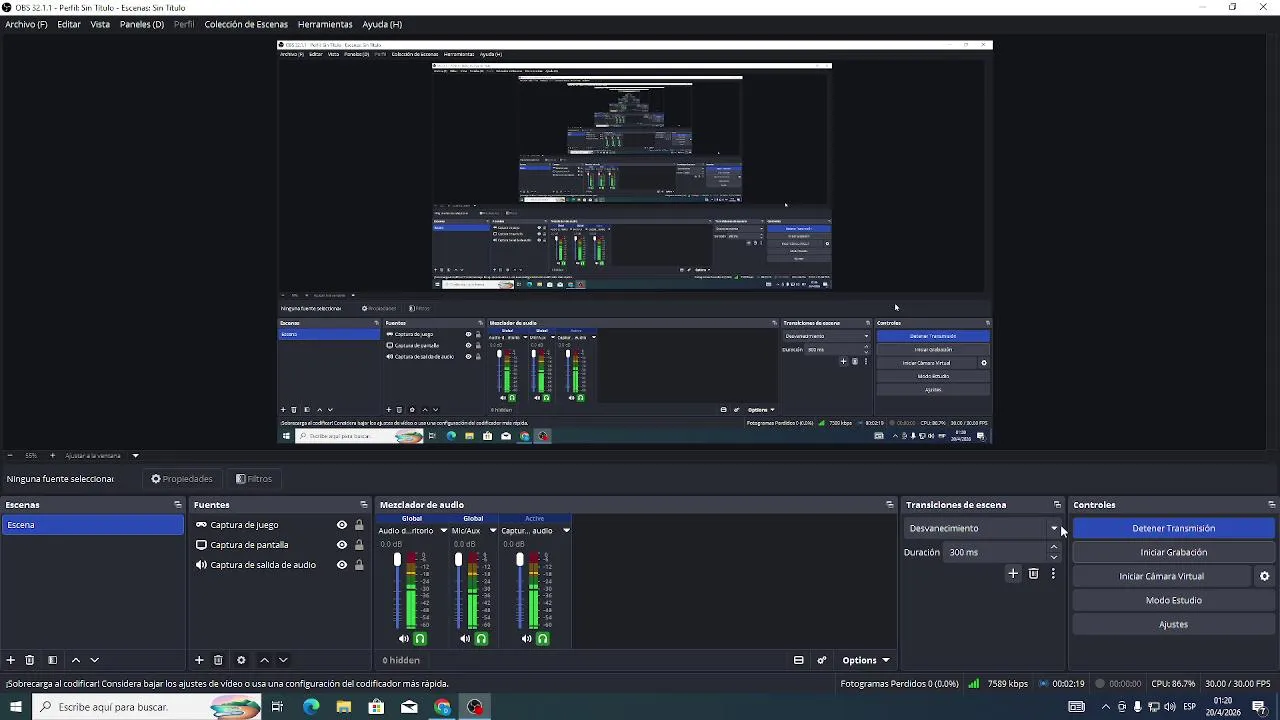The width and height of the screenshot is (1280, 720).
Task: Open the Vista menu
Action: pyautogui.click(x=100, y=24)
